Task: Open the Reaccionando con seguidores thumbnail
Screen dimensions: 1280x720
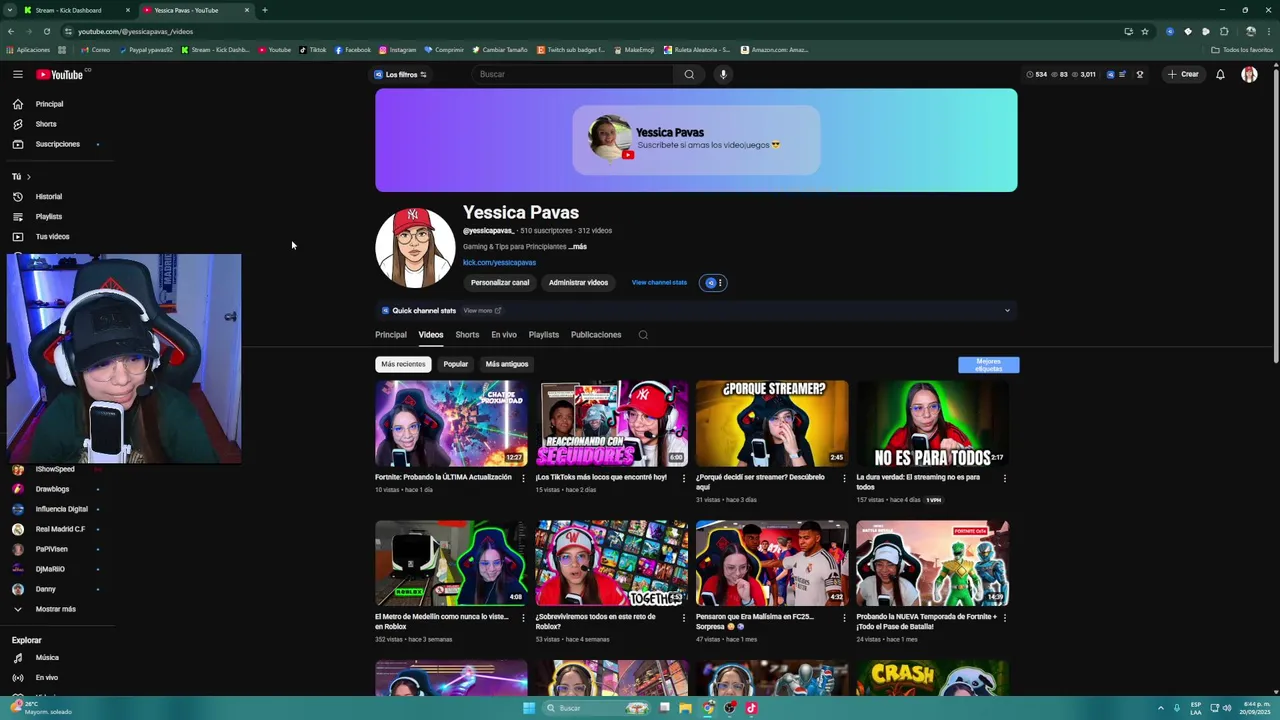Action: 612,423
